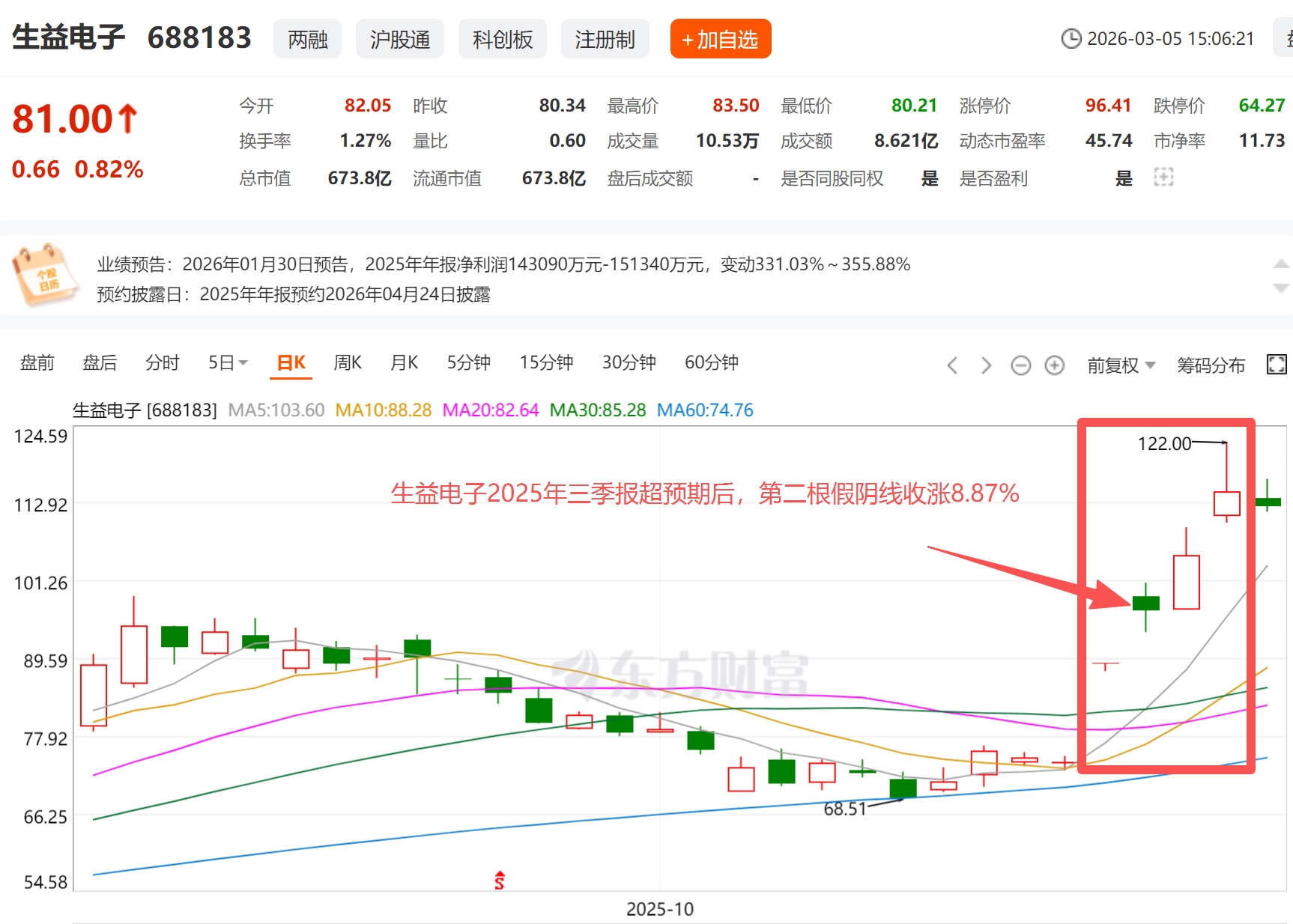Viewport: 1293px width, 924px height.
Task: Switch to 分时 chart tab
Action: pos(163,363)
